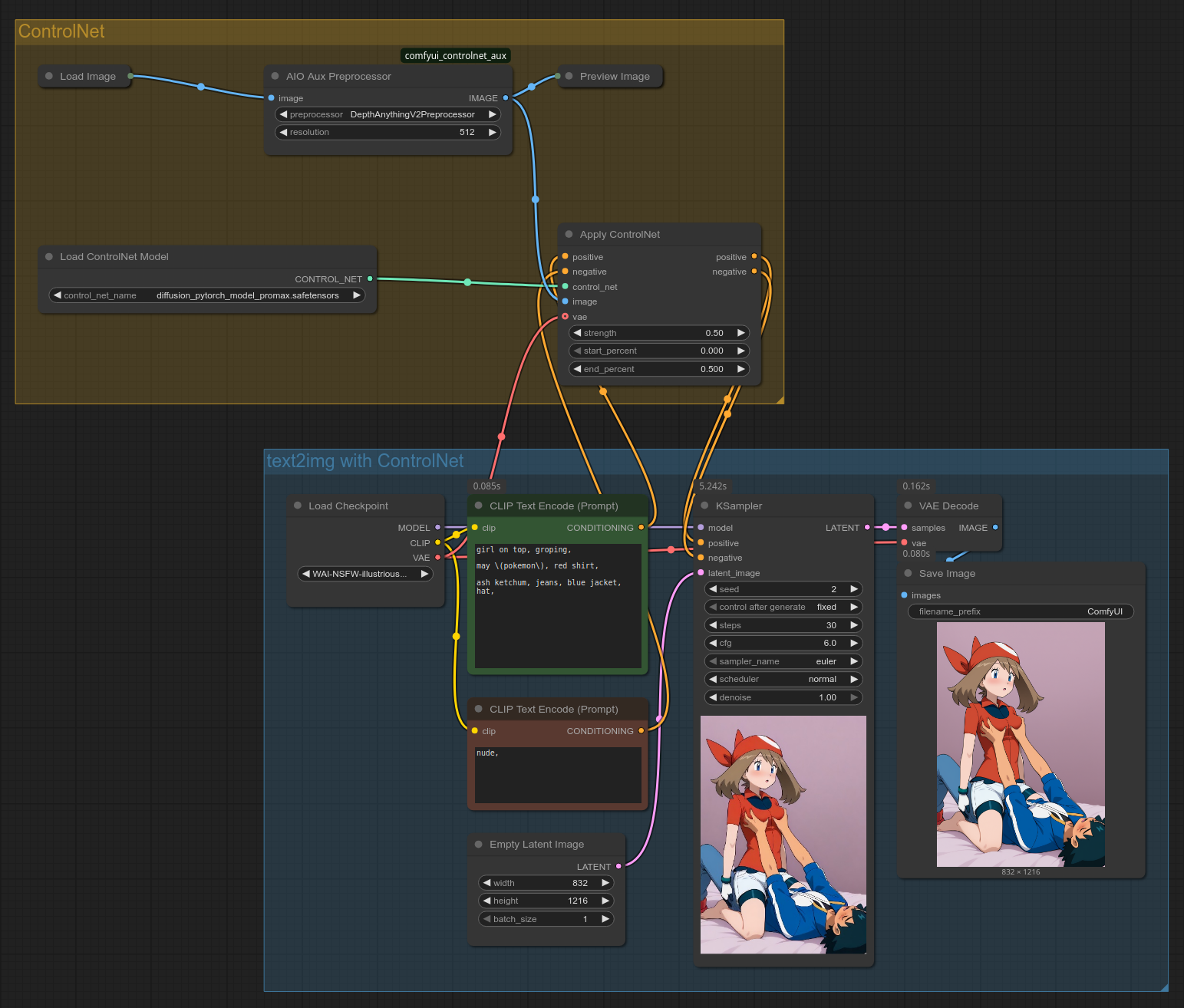
Task: Decrease steps with left arrow
Action: click(x=713, y=625)
